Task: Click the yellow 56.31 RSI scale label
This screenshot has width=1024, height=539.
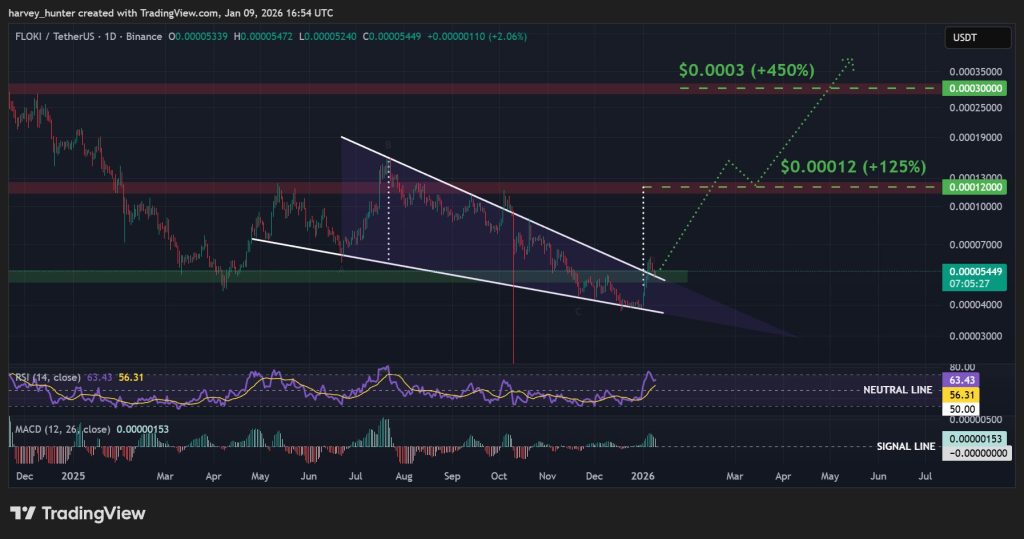Action: pyautogui.click(x=961, y=395)
